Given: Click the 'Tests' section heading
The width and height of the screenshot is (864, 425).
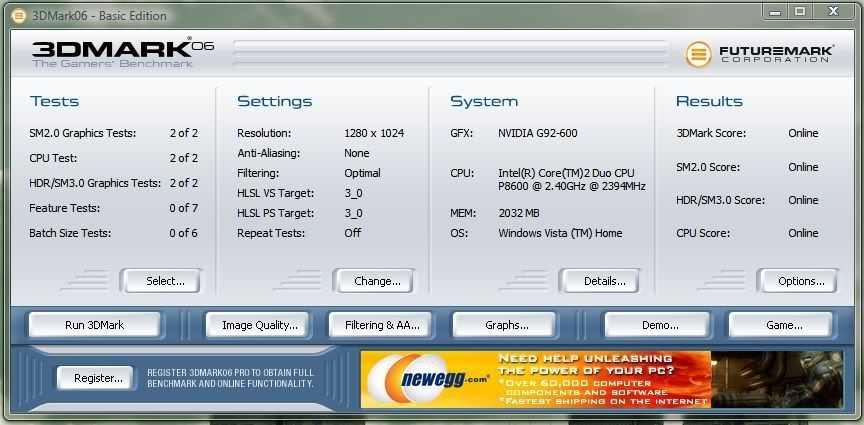Looking at the screenshot, I should click(55, 101).
